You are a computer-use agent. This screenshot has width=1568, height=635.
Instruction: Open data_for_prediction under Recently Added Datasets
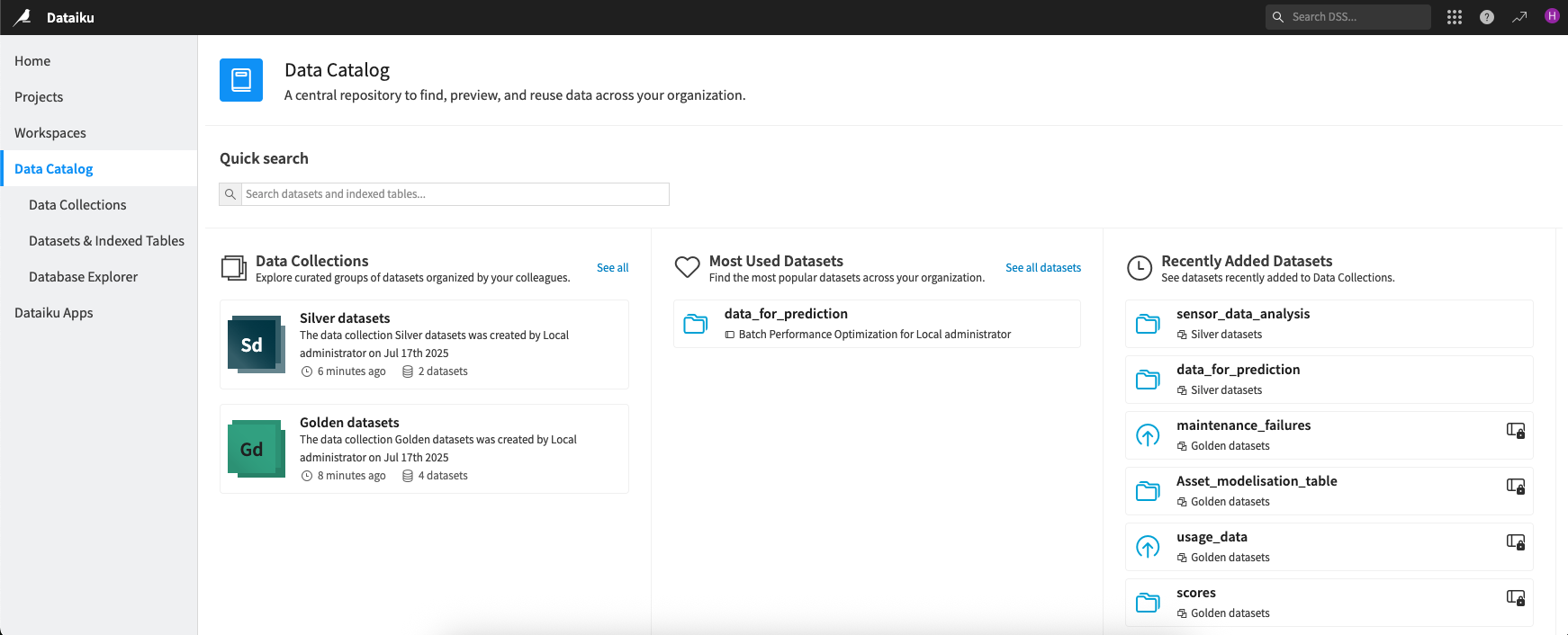(x=1238, y=370)
